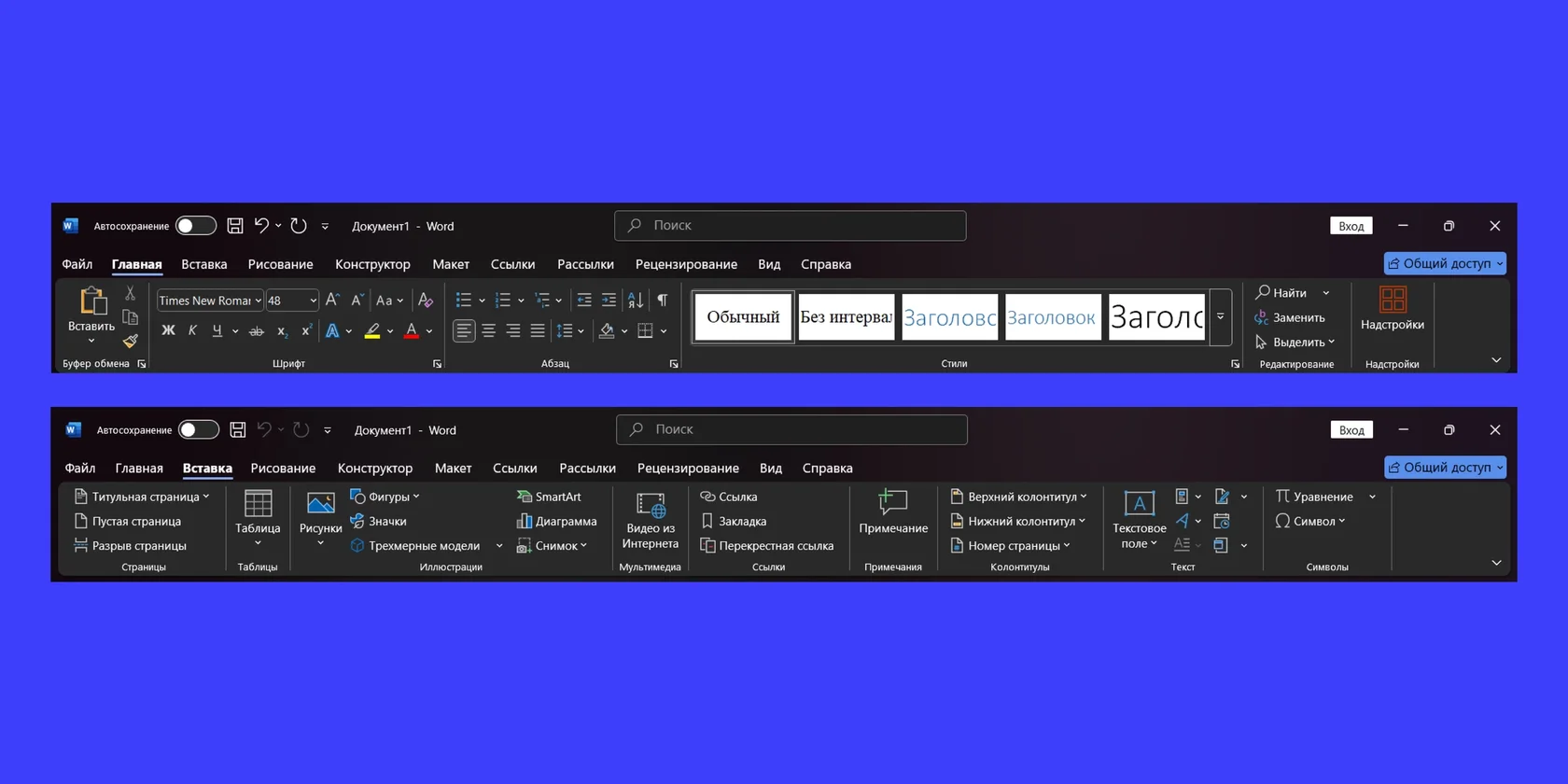Viewport: 1568px width, 784px height.
Task: Click the Вход button in the Insert-tab window
Action: (1351, 429)
